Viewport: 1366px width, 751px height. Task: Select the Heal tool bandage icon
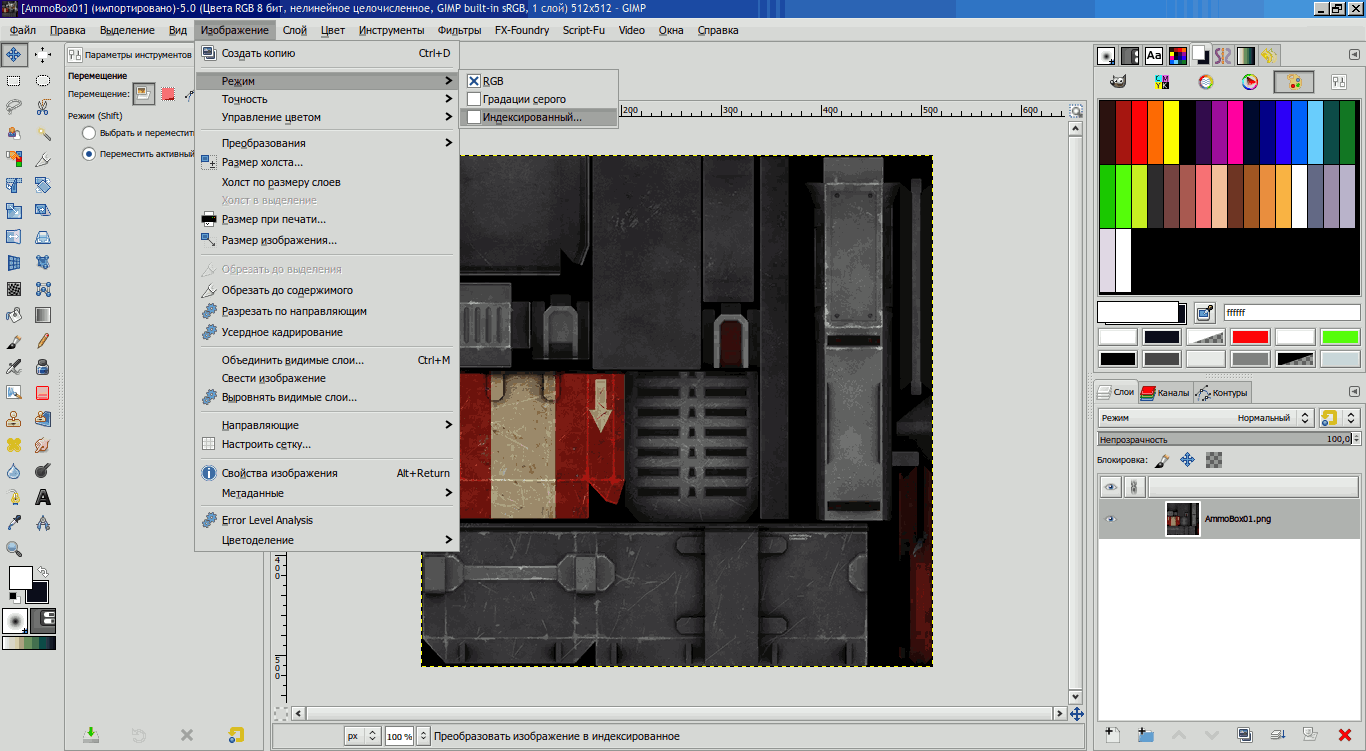(x=14, y=445)
